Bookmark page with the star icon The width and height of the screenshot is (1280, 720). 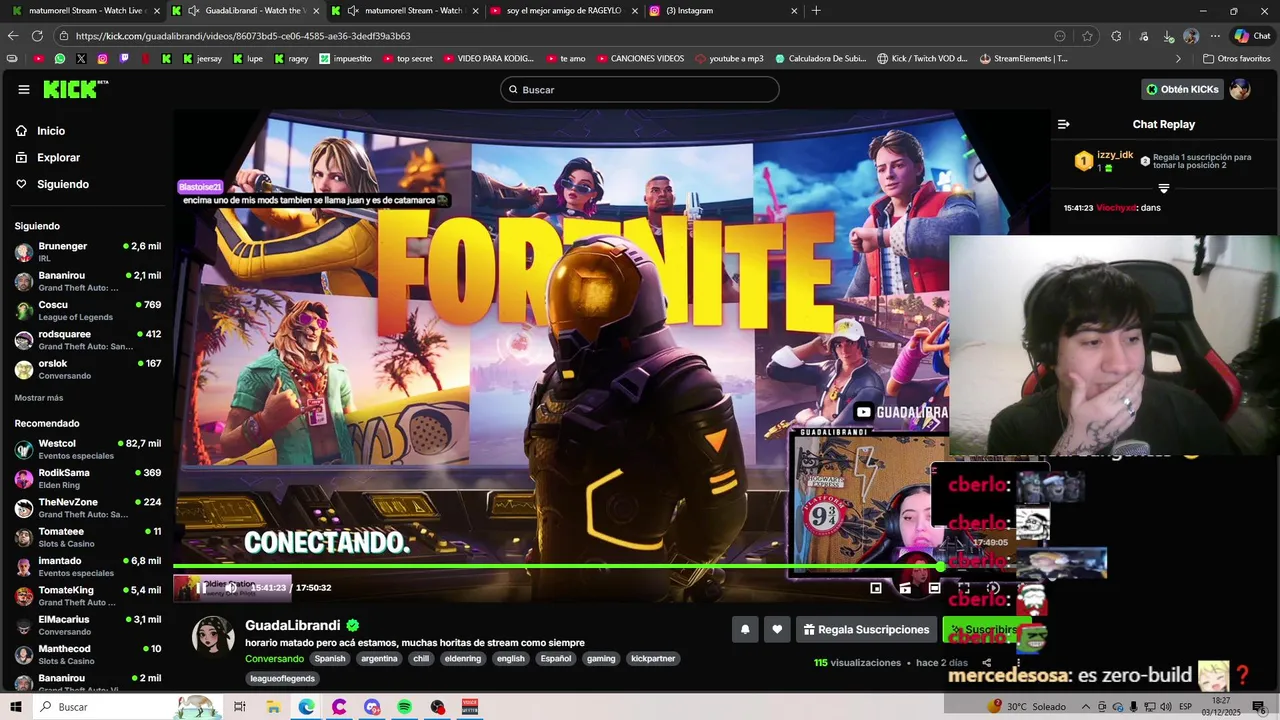pos(1087,36)
